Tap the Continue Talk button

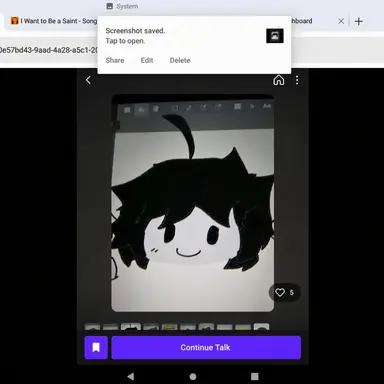point(206,347)
